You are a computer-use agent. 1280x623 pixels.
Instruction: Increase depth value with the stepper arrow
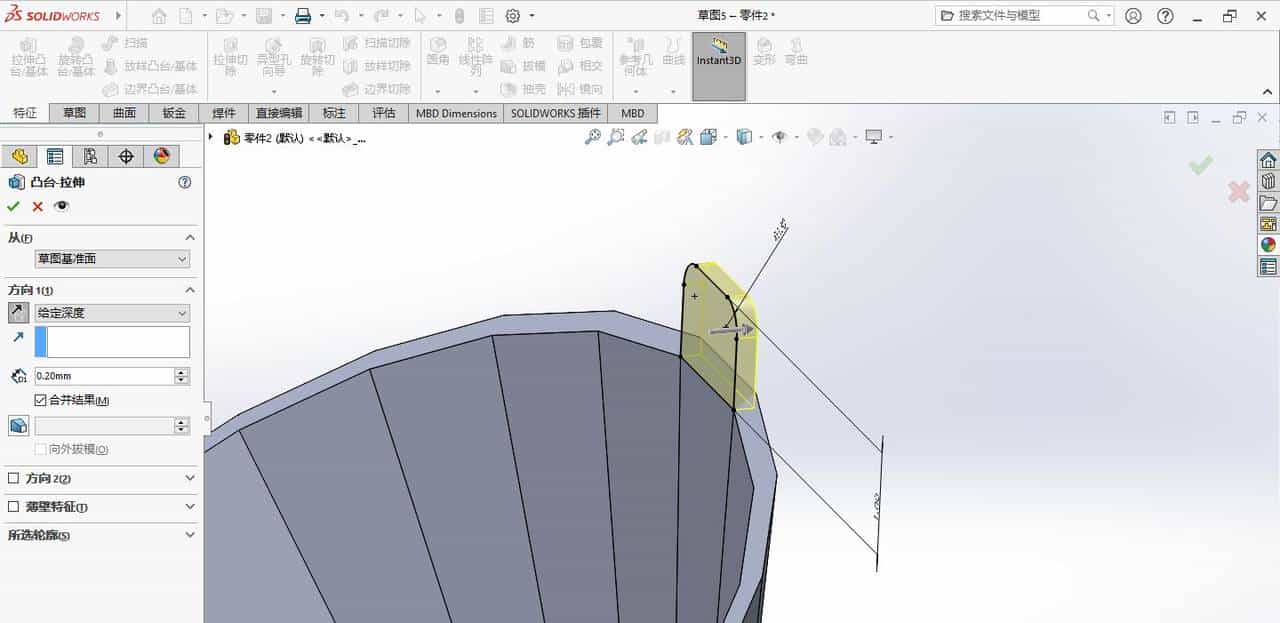(x=180, y=371)
